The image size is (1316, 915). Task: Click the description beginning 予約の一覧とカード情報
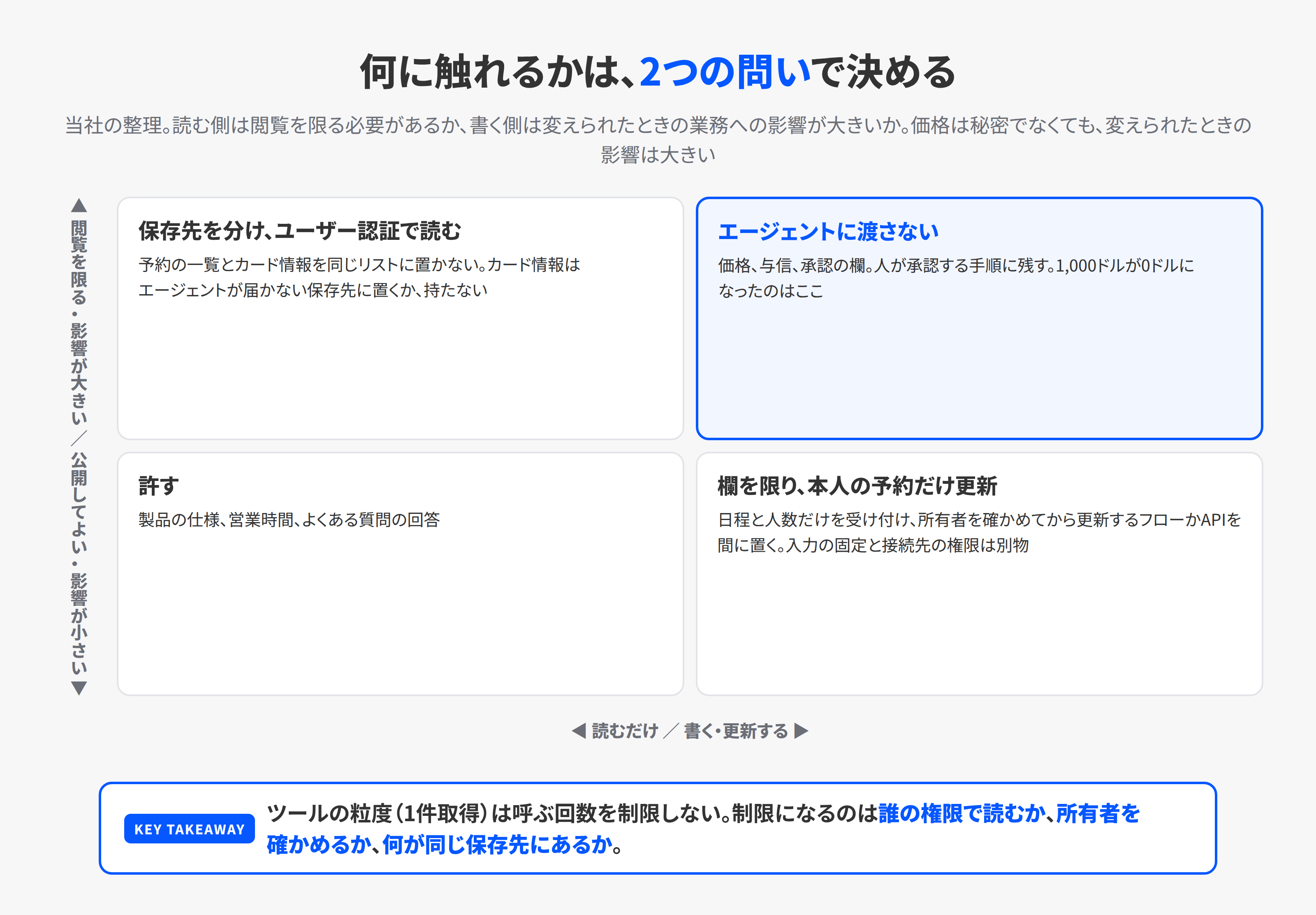coord(359,277)
